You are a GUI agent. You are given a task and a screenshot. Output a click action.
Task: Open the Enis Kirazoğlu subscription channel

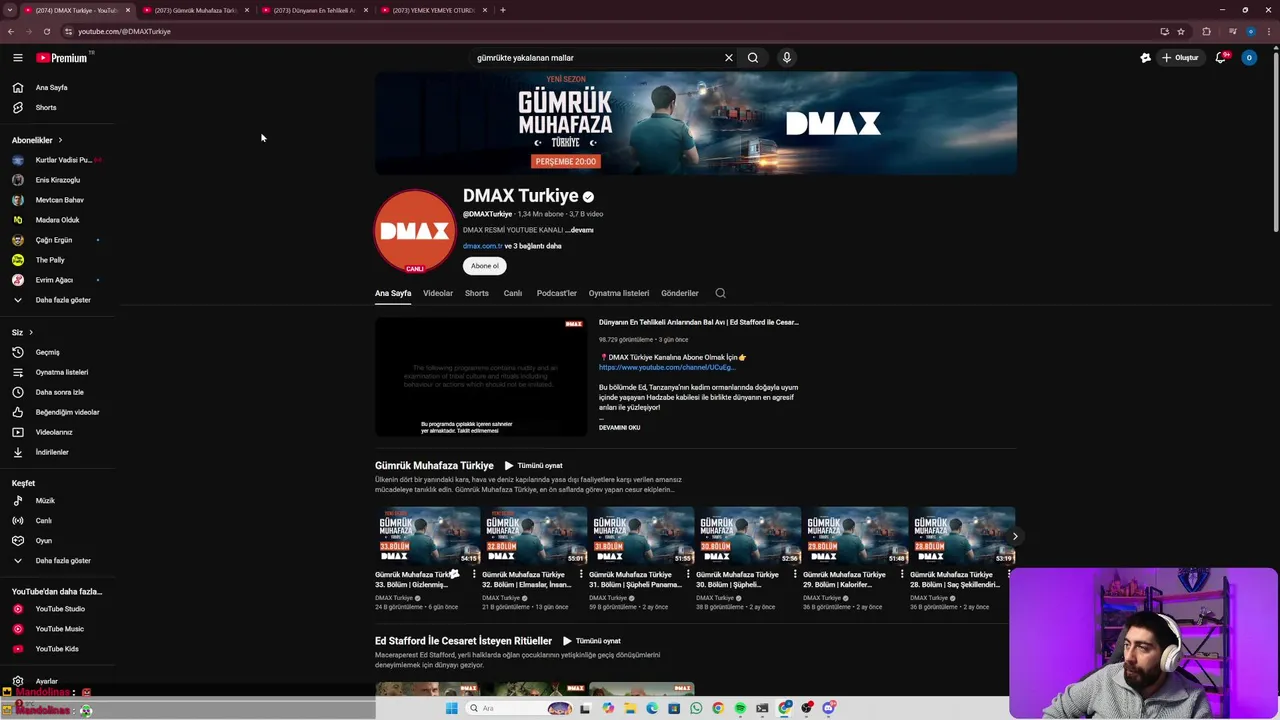[58, 180]
